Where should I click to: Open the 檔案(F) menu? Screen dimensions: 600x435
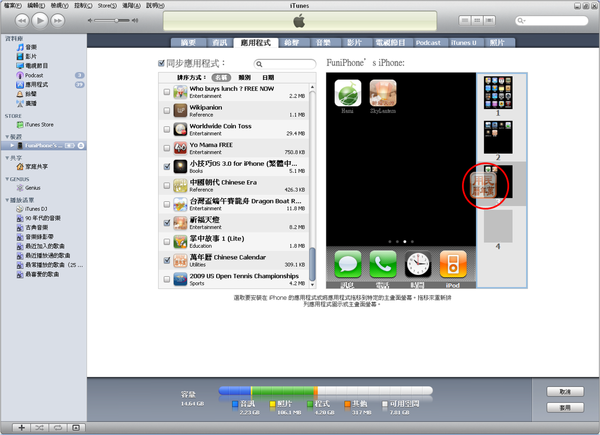[13, 5]
